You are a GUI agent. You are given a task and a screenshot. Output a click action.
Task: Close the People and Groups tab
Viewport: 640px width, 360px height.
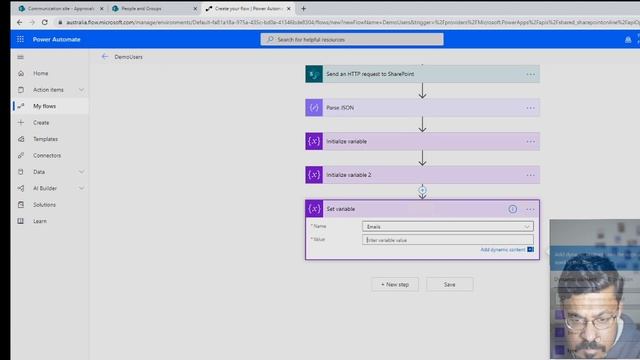pos(195,9)
